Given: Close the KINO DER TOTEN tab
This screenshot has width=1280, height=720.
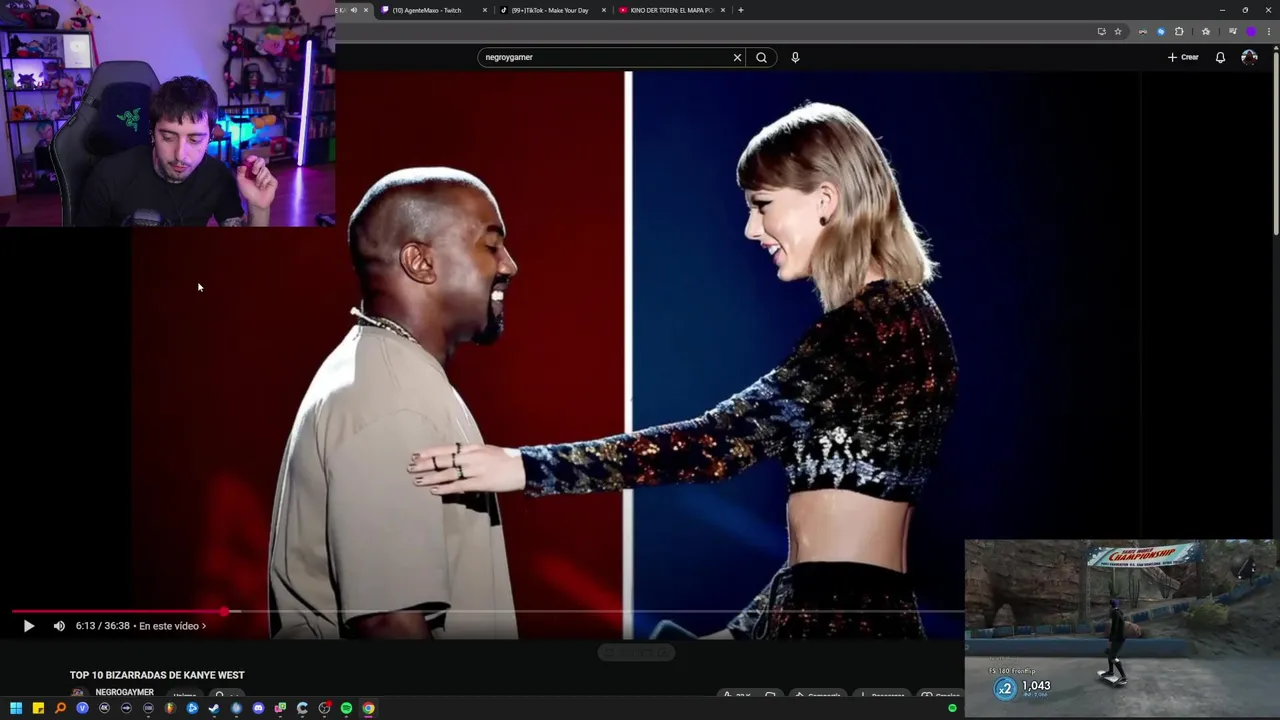Looking at the screenshot, I should [723, 10].
